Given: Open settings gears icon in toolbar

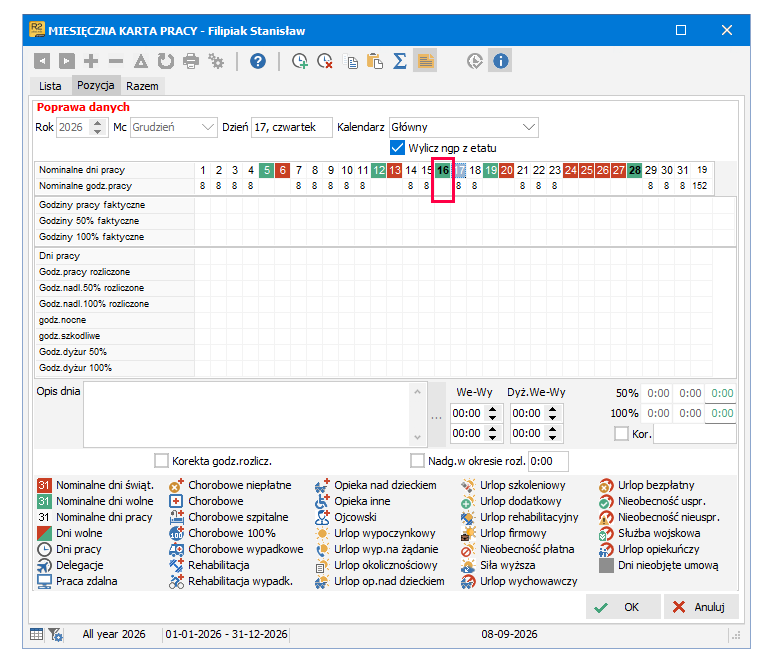Looking at the screenshot, I should coord(216,61).
